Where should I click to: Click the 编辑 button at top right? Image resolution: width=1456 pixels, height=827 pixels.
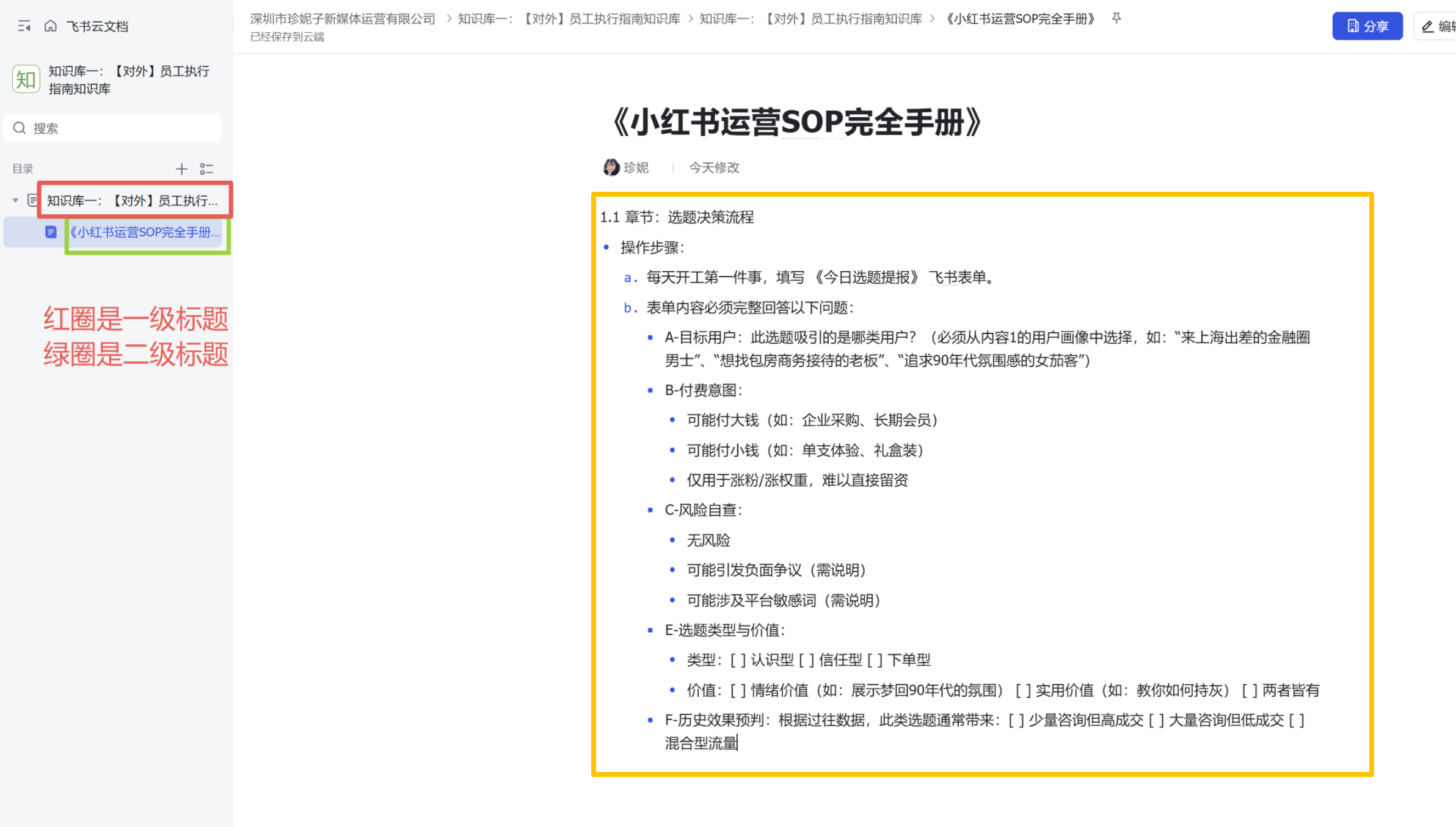(x=1438, y=26)
